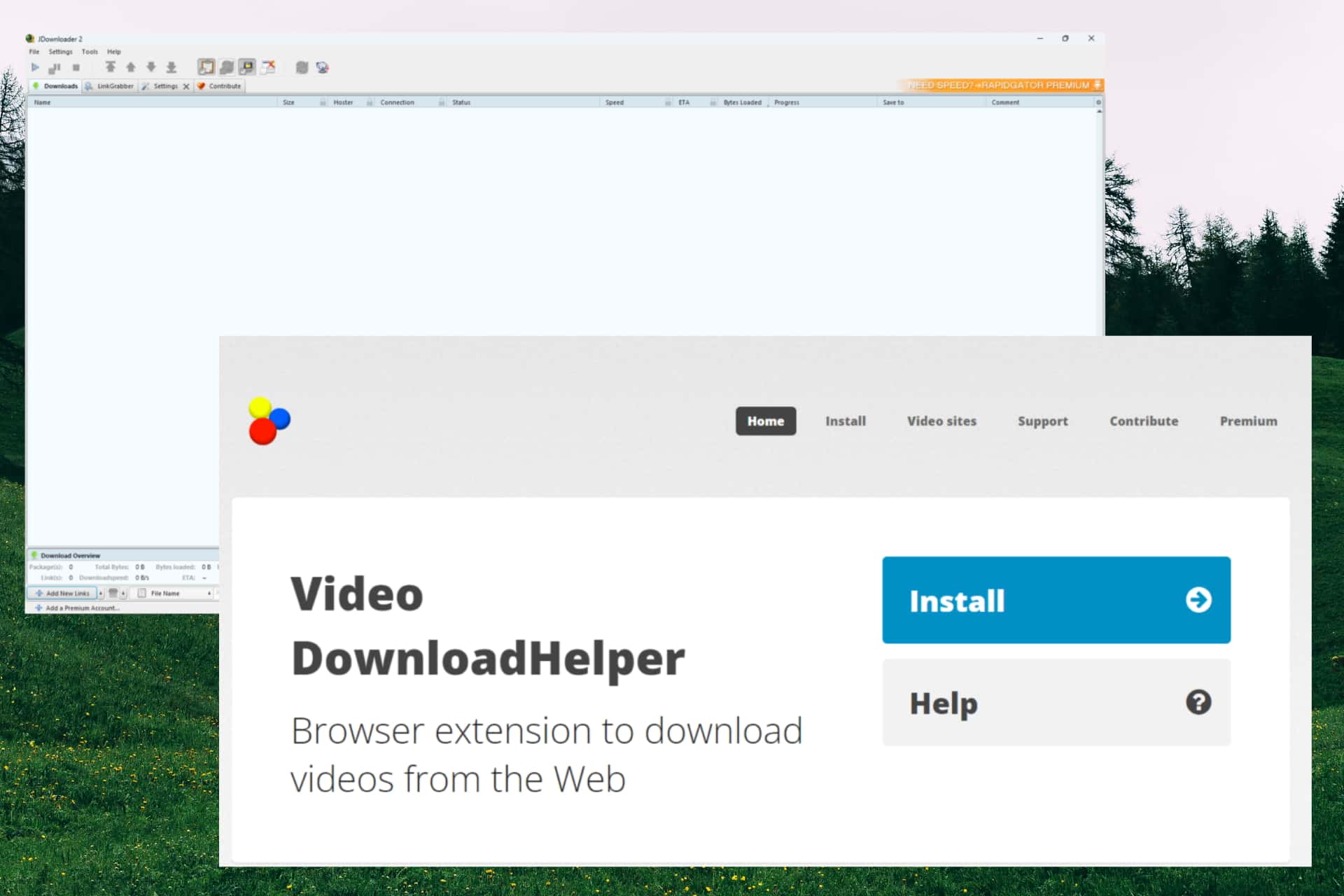Switch to the Downloads tab
1344x896 pixels.
click(55, 86)
